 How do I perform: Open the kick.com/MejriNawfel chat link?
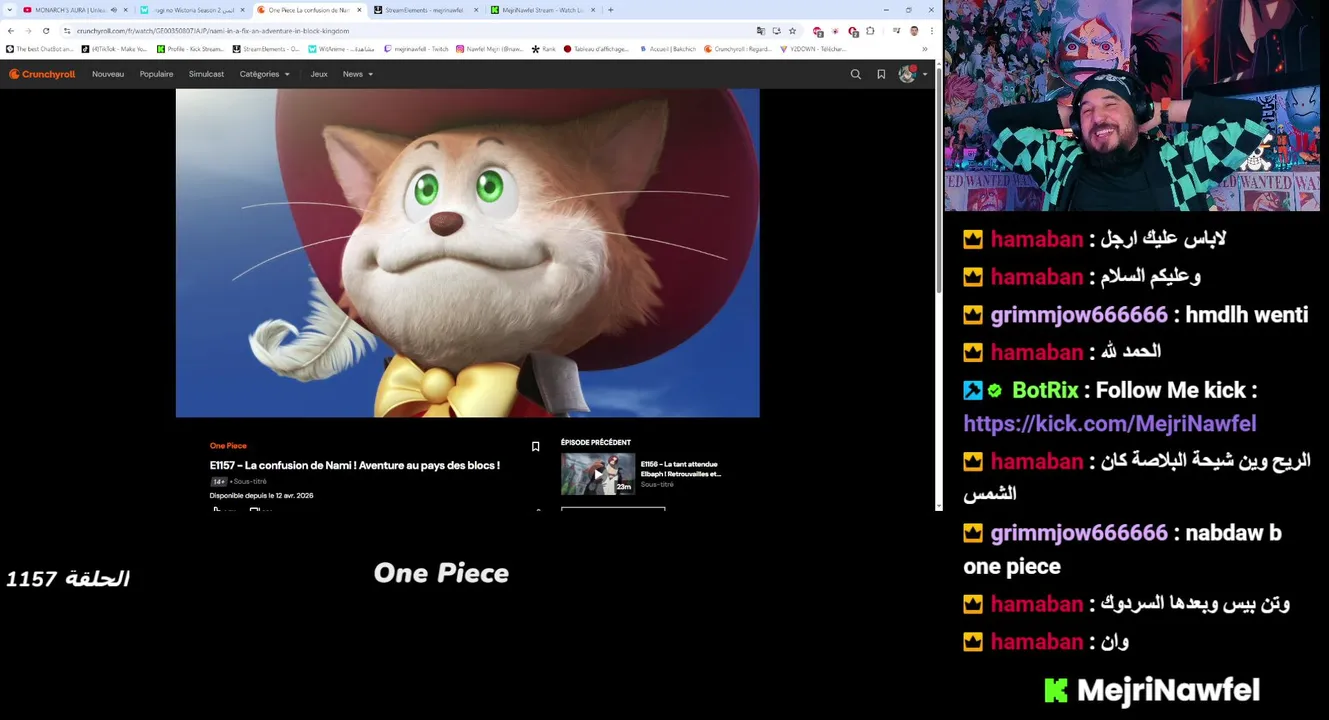pyautogui.click(x=1109, y=423)
